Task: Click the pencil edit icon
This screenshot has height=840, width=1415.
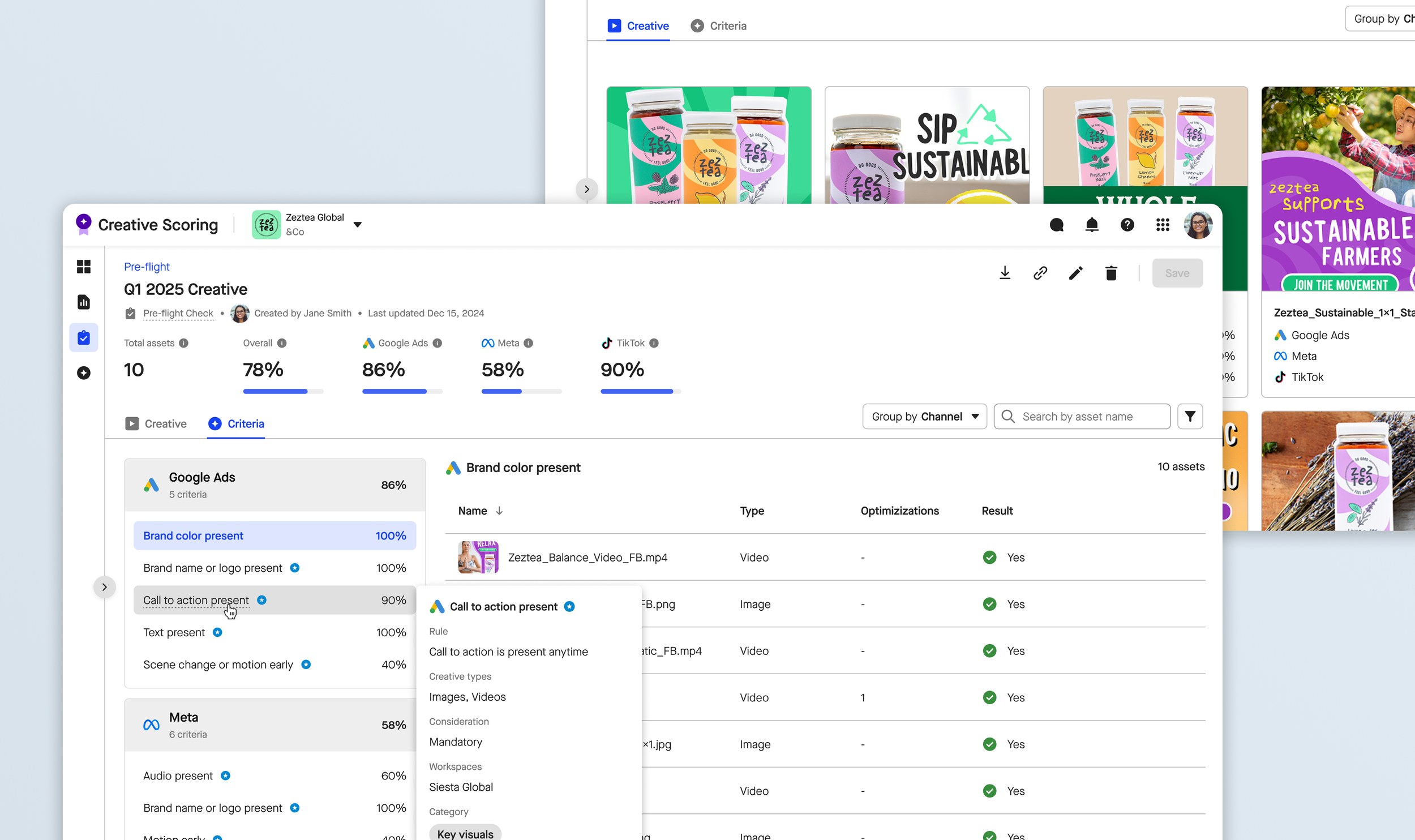Action: [1075, 273]
